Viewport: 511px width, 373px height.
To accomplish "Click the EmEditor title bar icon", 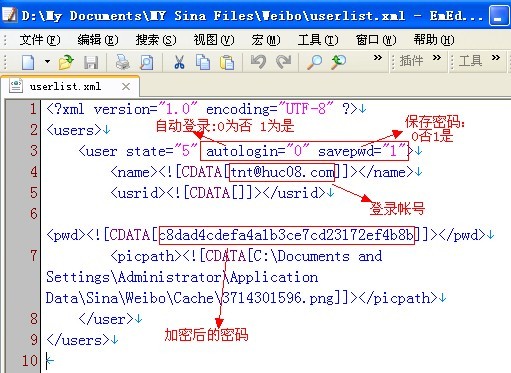I will [9, 15].
